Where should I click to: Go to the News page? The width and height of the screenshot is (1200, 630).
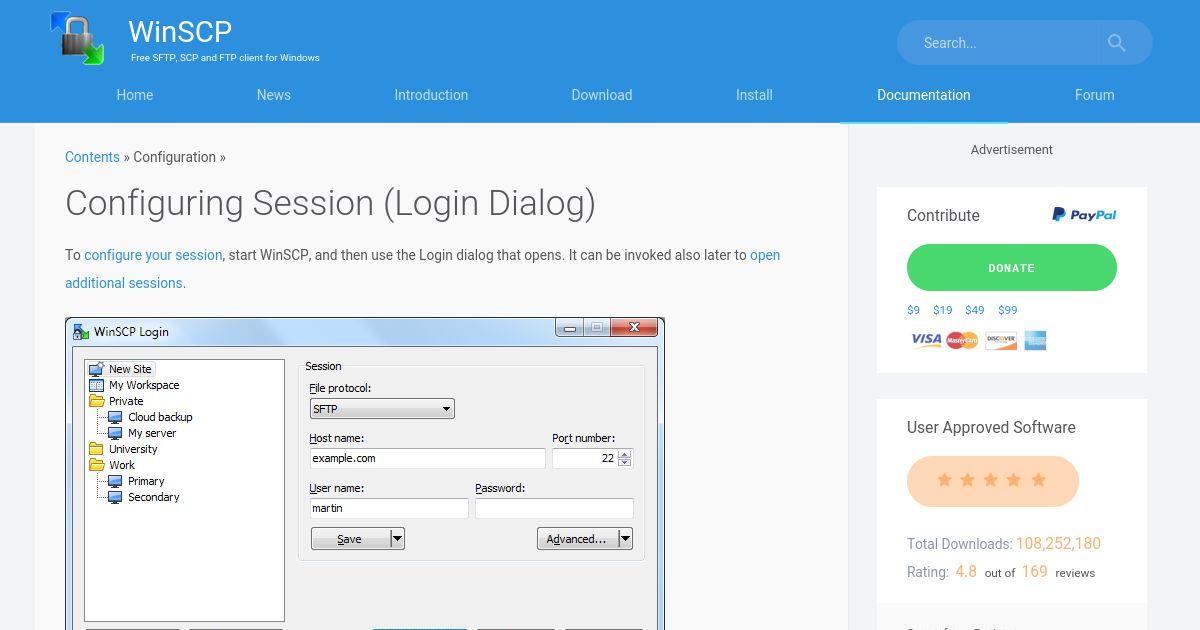273,95
